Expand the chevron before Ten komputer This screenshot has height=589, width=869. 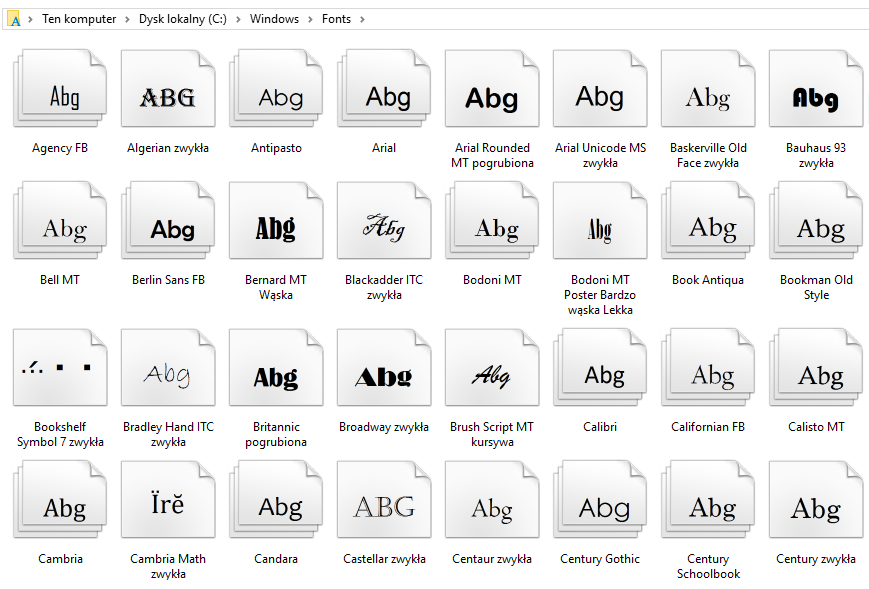[x=30, y=19]
